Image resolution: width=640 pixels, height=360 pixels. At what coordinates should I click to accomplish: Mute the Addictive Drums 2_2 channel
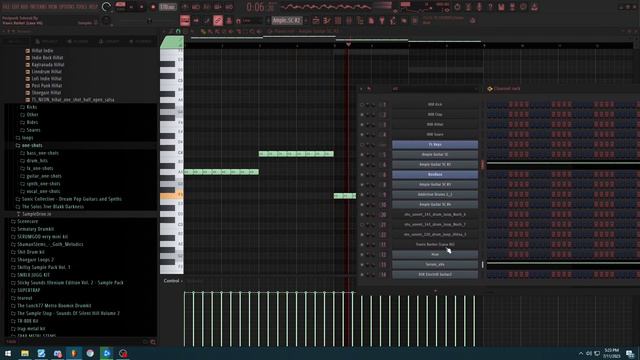pyautogui.click(x=362, y=194)
